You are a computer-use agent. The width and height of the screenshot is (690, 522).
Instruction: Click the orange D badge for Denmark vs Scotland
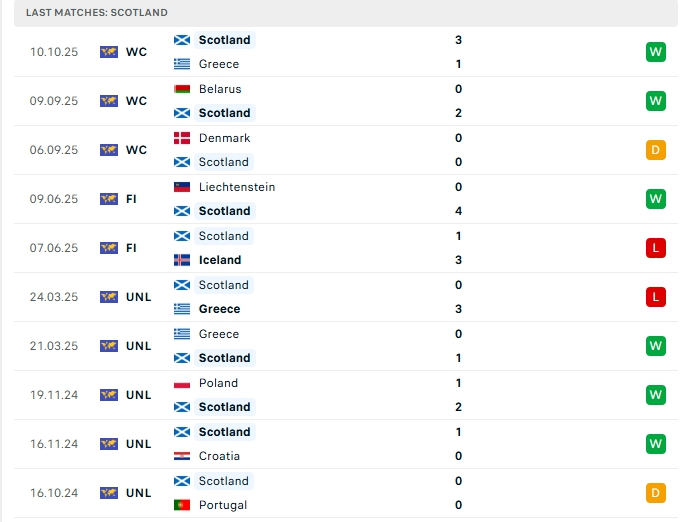click(655, 150)
